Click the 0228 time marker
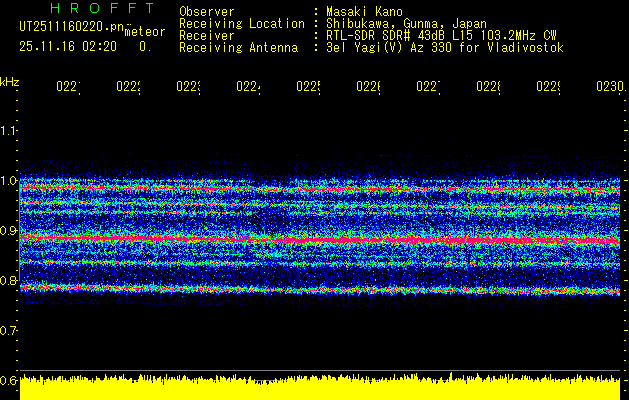The width and height of the screenshot is (629, 400). (489, 87)
